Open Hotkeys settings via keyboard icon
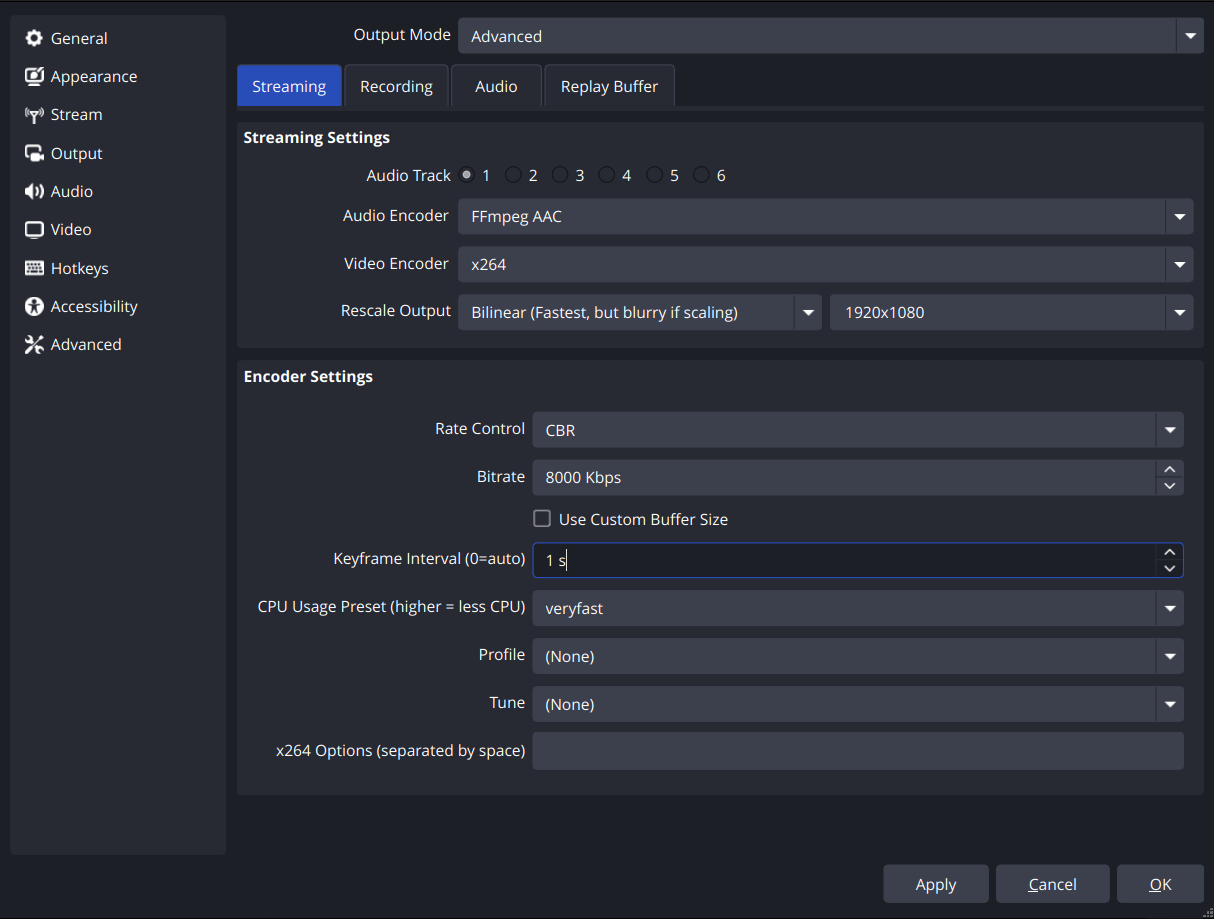 pos(34,268)
